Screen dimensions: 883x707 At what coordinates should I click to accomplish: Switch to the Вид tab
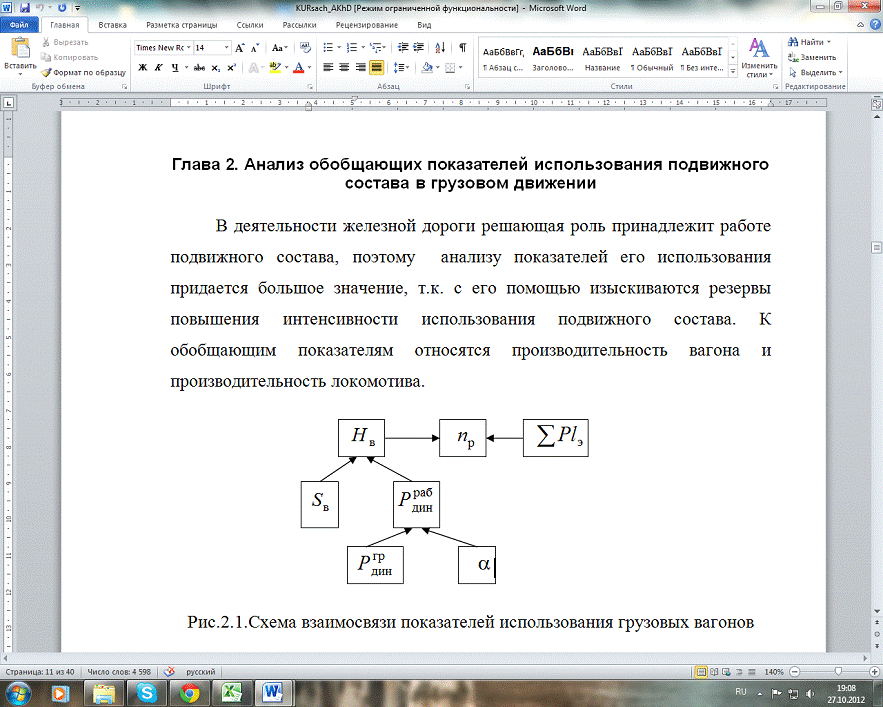tap(424, 25)
